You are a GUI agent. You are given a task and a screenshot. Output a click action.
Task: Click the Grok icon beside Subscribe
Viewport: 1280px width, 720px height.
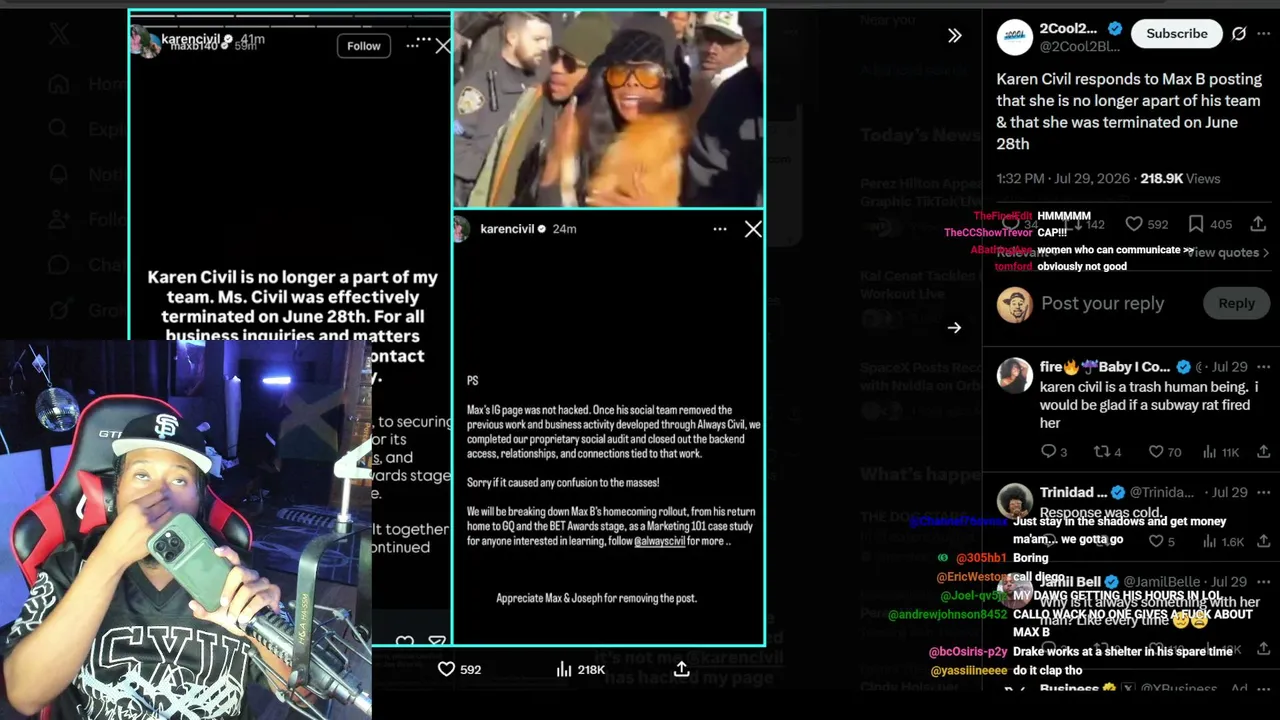pos(1239,34)
